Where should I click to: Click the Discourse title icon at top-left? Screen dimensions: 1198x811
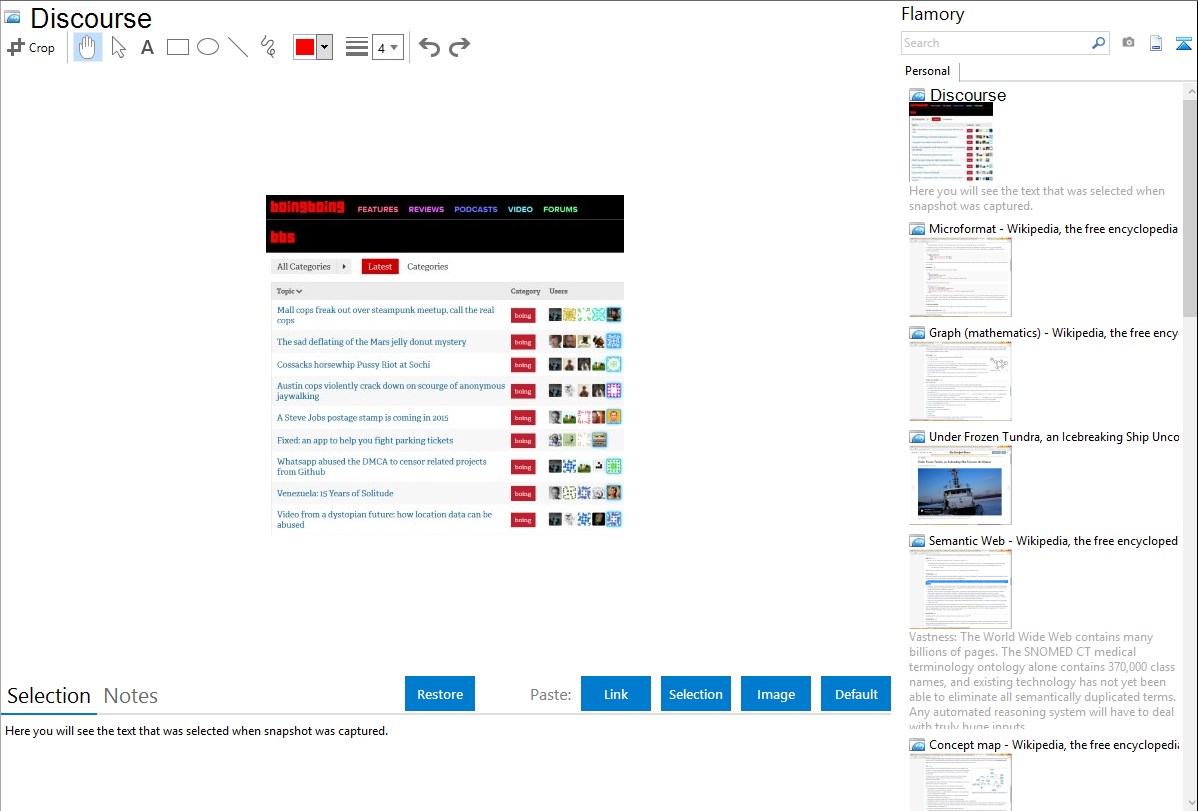tap(12, 17)
